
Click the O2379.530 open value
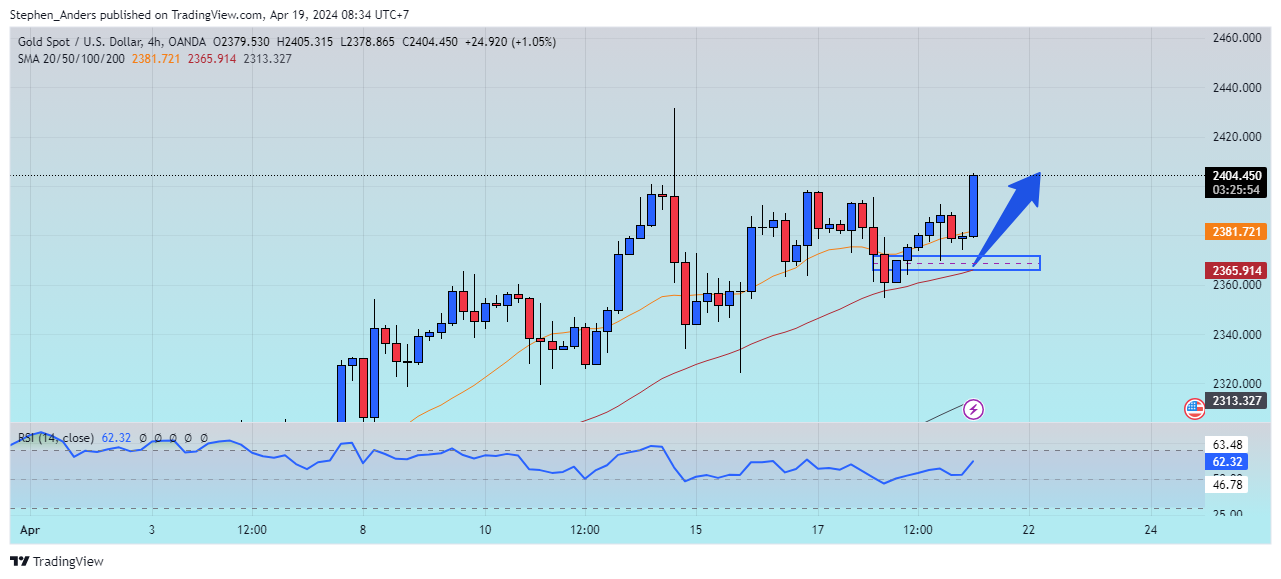241,42
